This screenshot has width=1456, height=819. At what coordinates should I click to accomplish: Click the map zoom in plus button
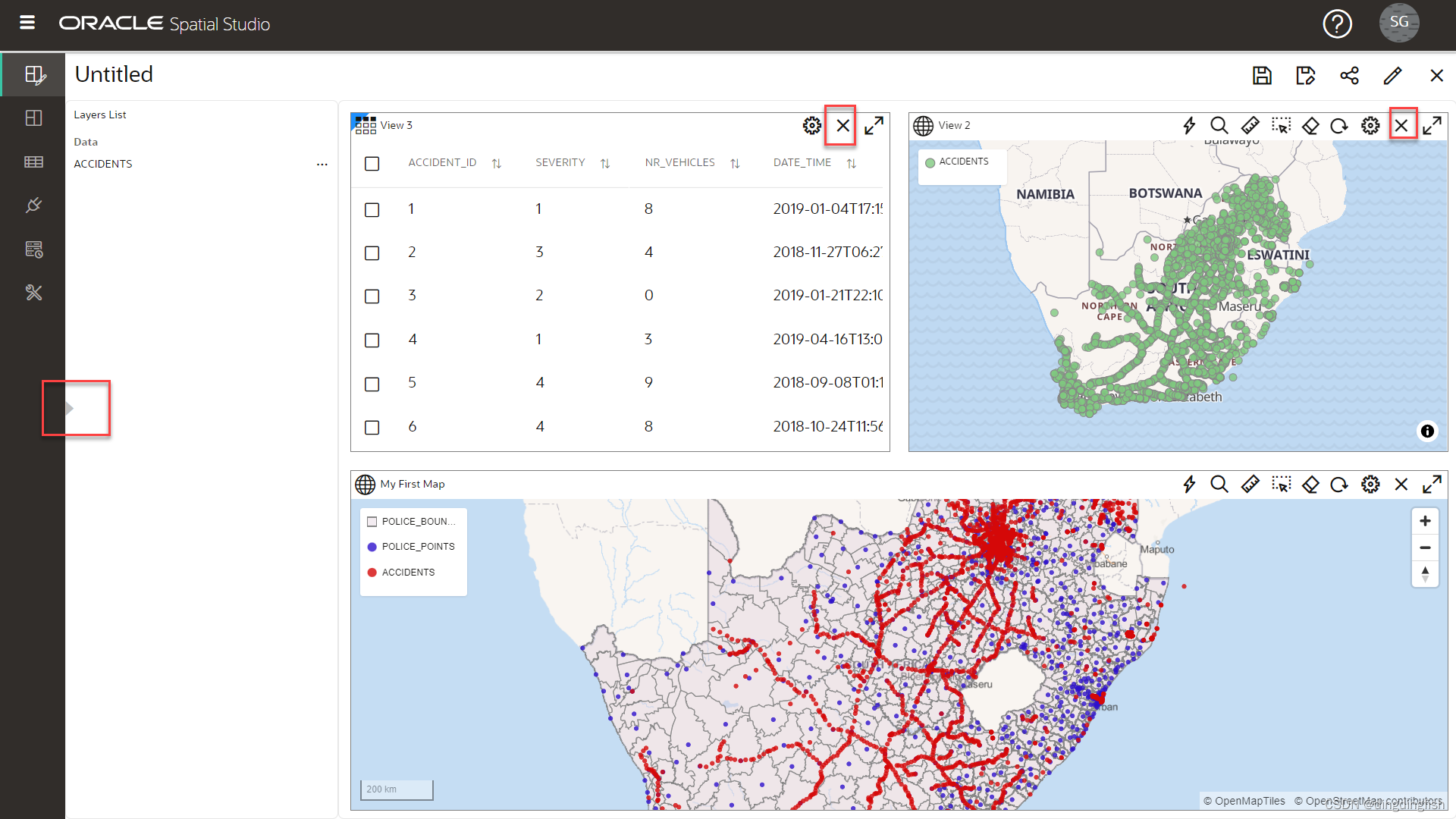[x=1425, y=521]
